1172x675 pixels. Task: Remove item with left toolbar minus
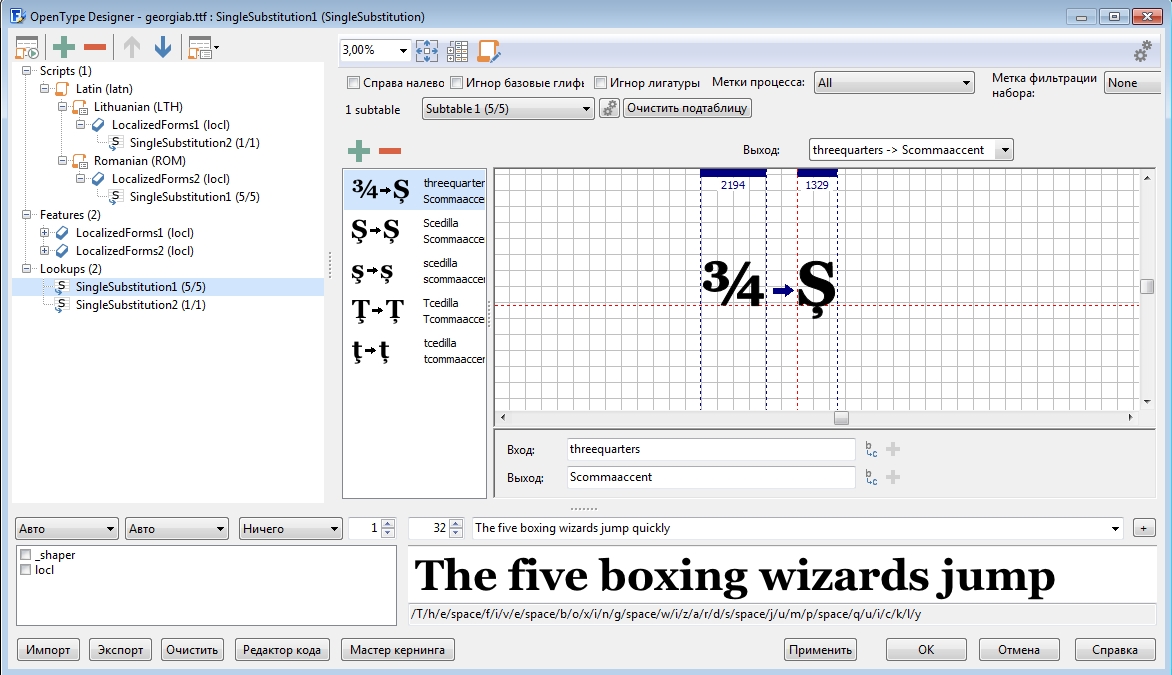[x=95, y=47]
